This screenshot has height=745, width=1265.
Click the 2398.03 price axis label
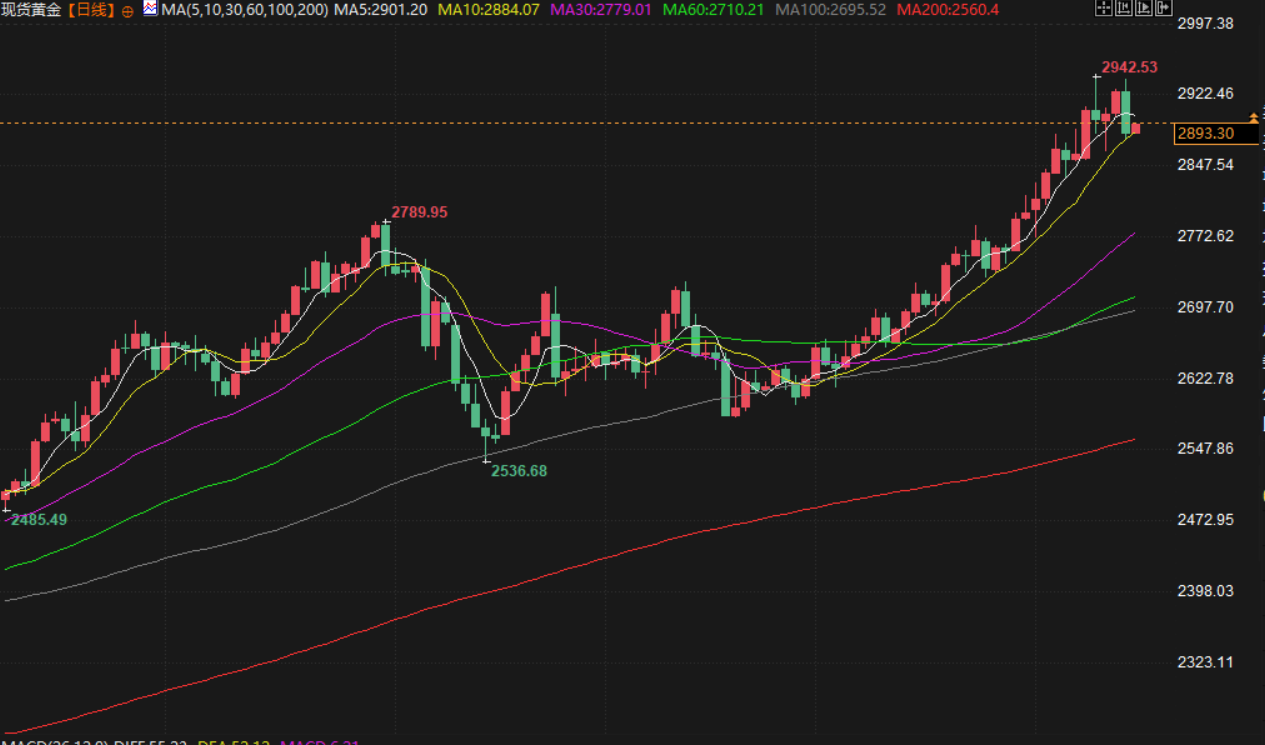click(1205, 590)
